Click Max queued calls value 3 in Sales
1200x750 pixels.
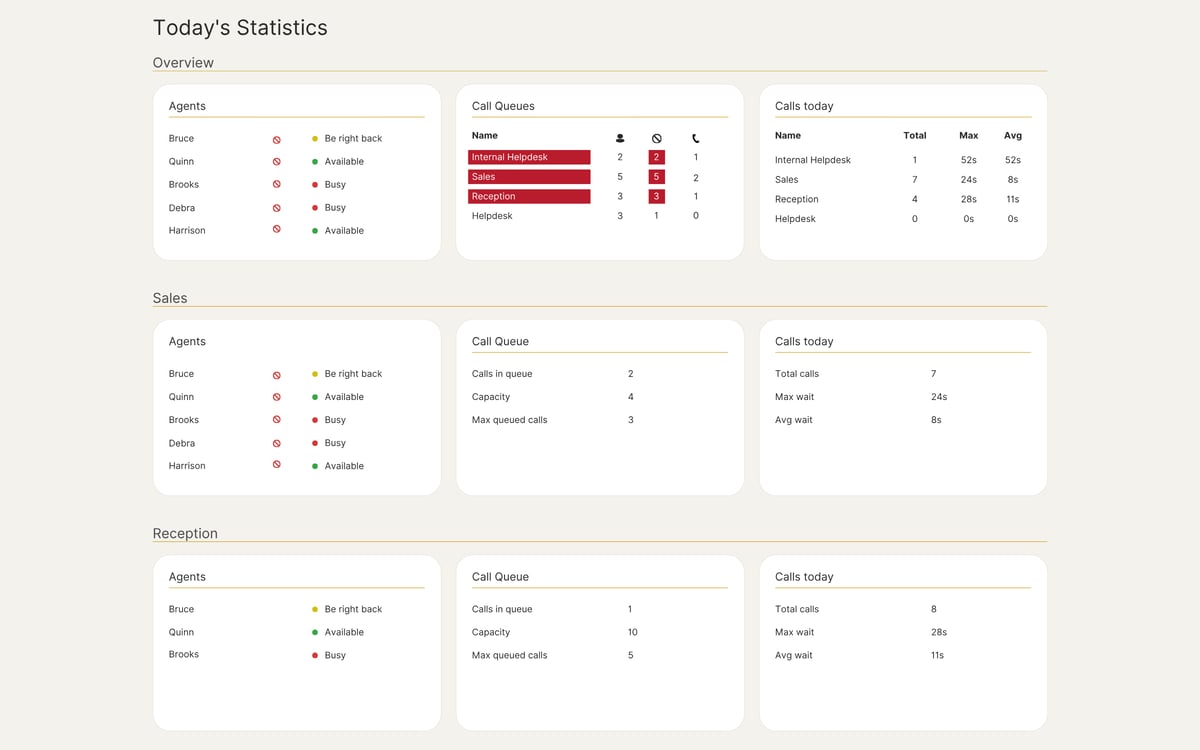point(631,420)
